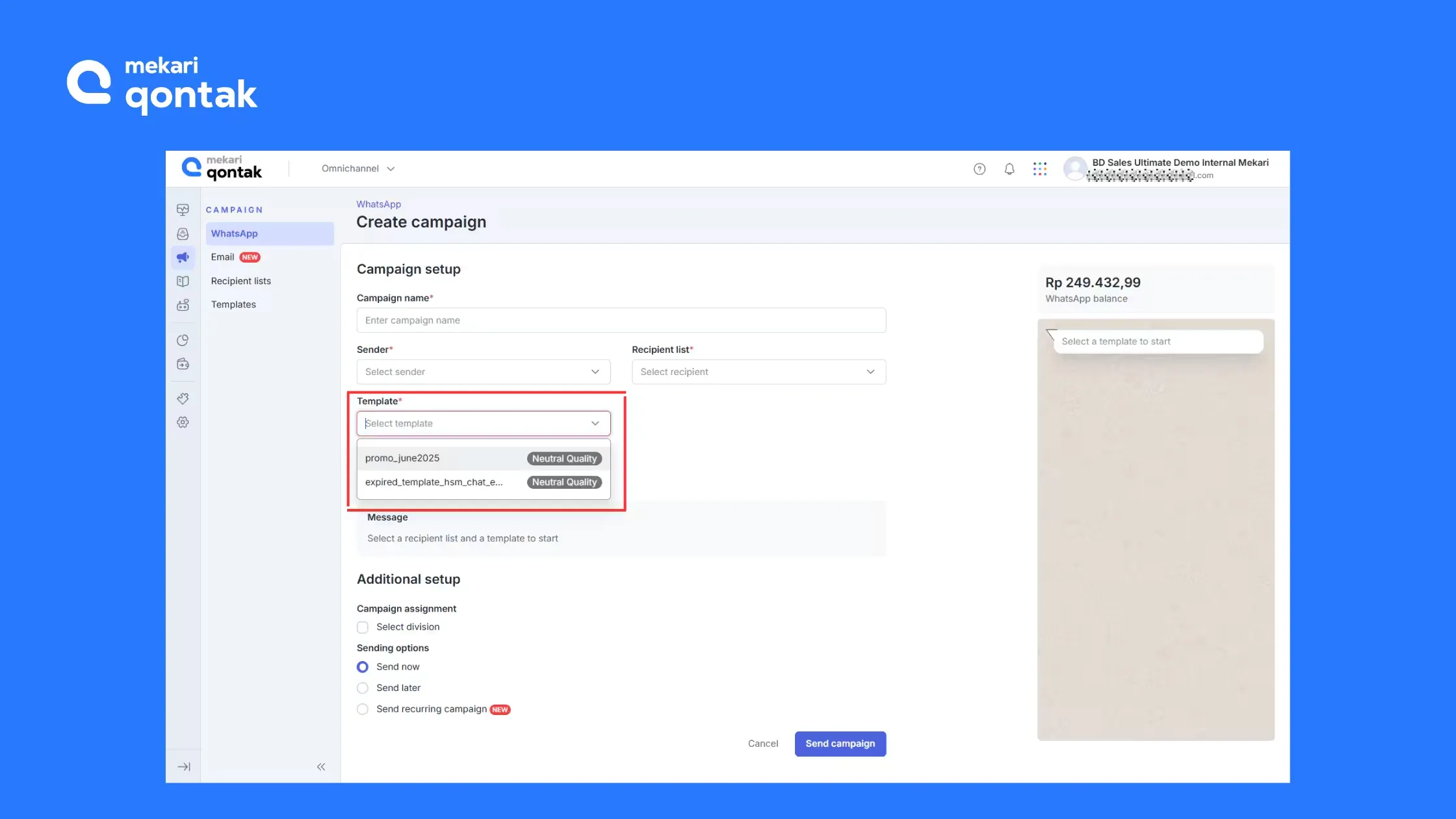1456x819 pixels.
Task: Open the Select sender dropdown
Action: tap(483, 372)
